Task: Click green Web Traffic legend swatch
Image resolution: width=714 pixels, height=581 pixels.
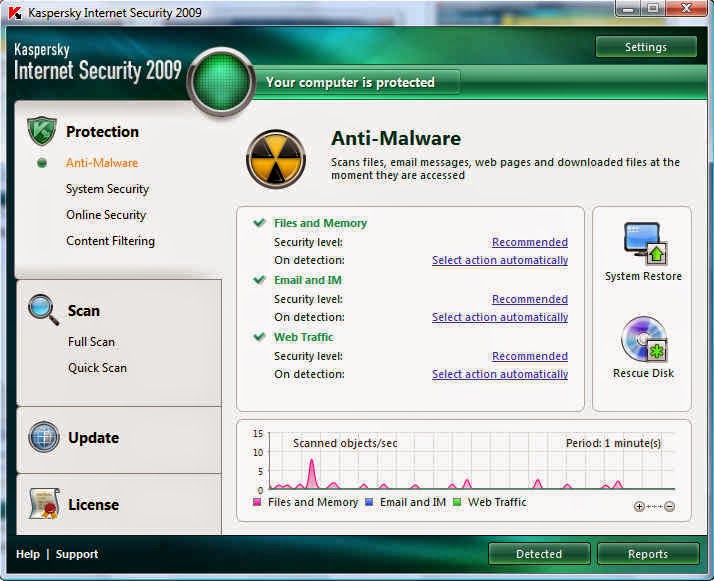Action: point(457,502)
